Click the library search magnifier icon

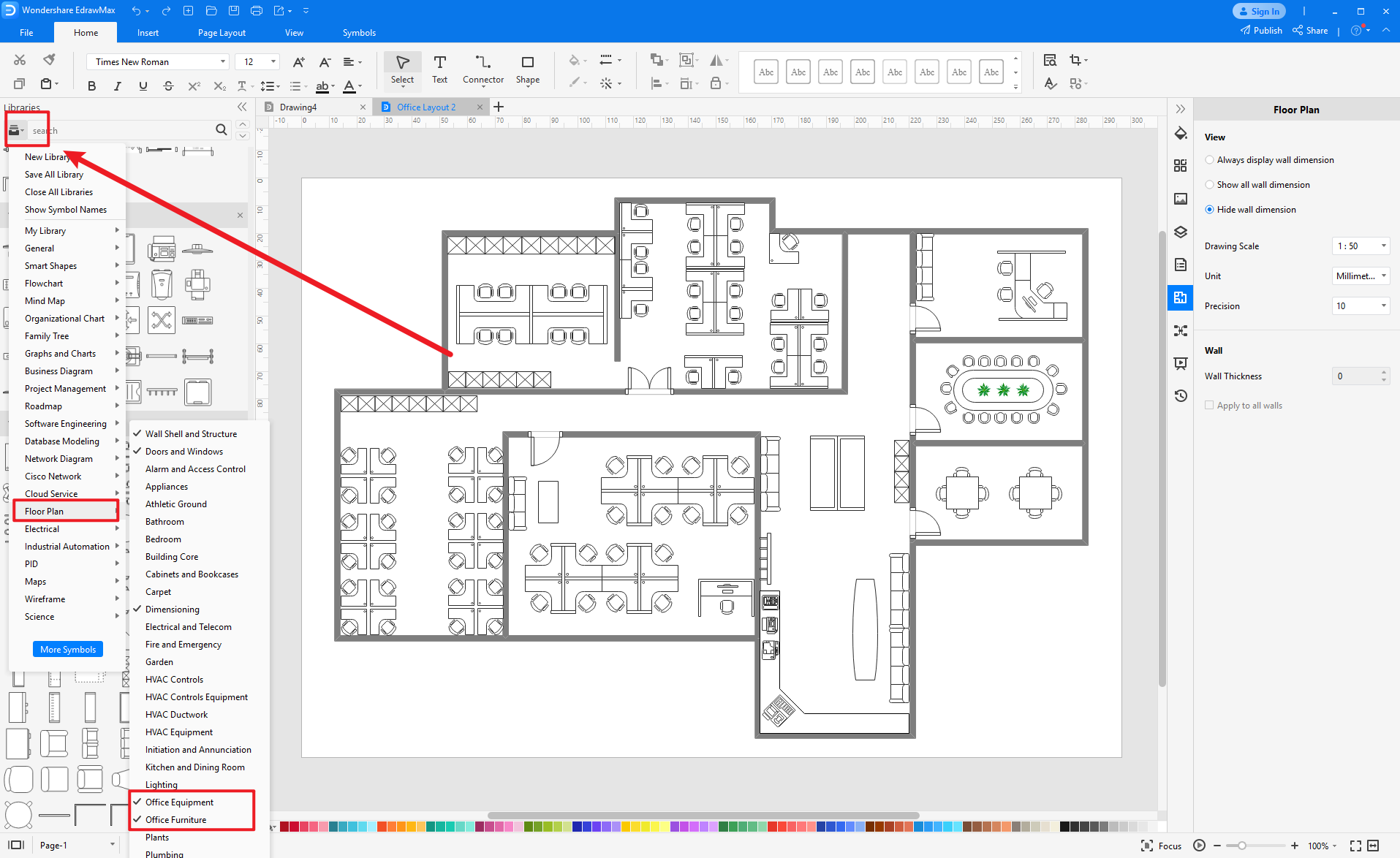pyautogui.click(x=222, y=129)
